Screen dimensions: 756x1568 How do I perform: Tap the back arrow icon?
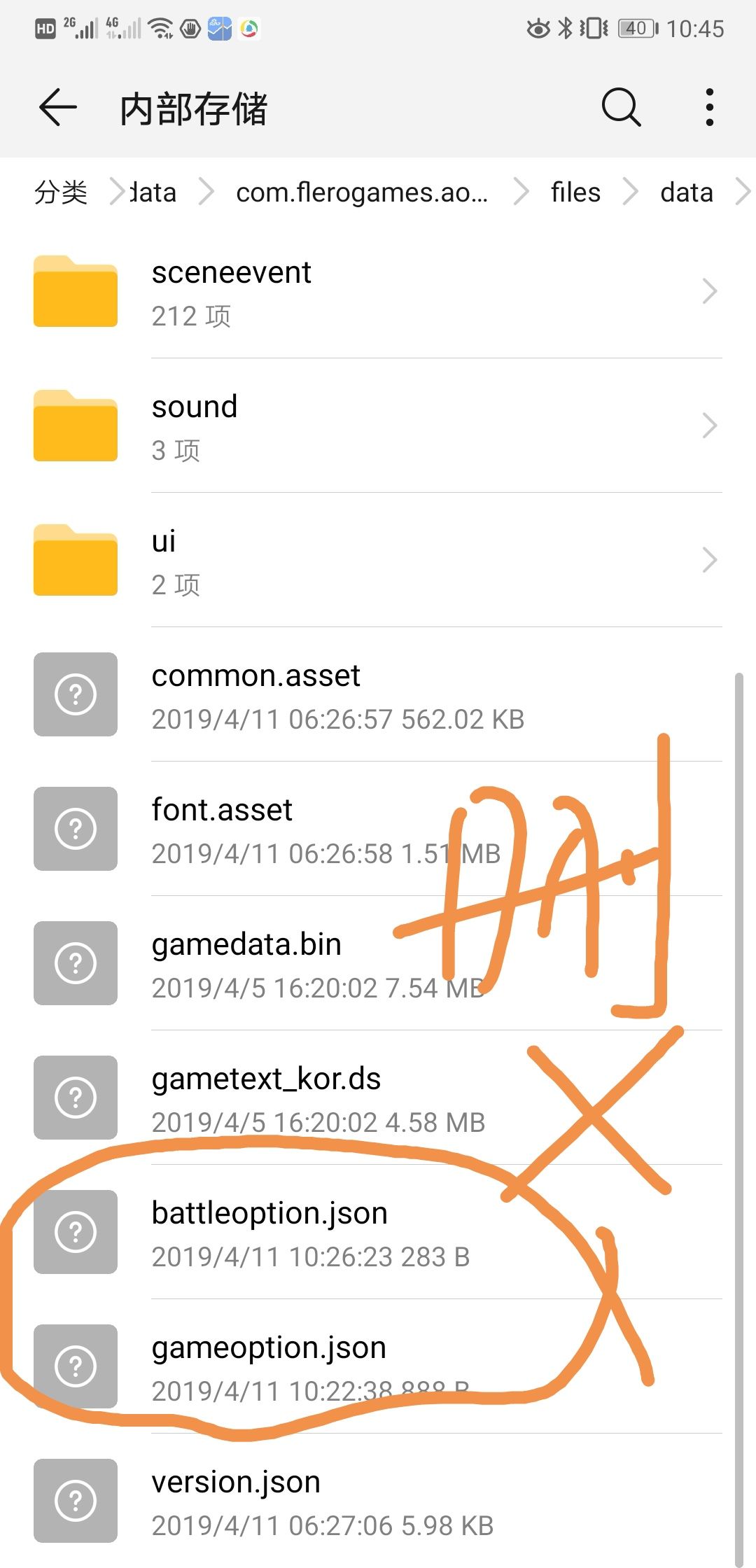57,108
